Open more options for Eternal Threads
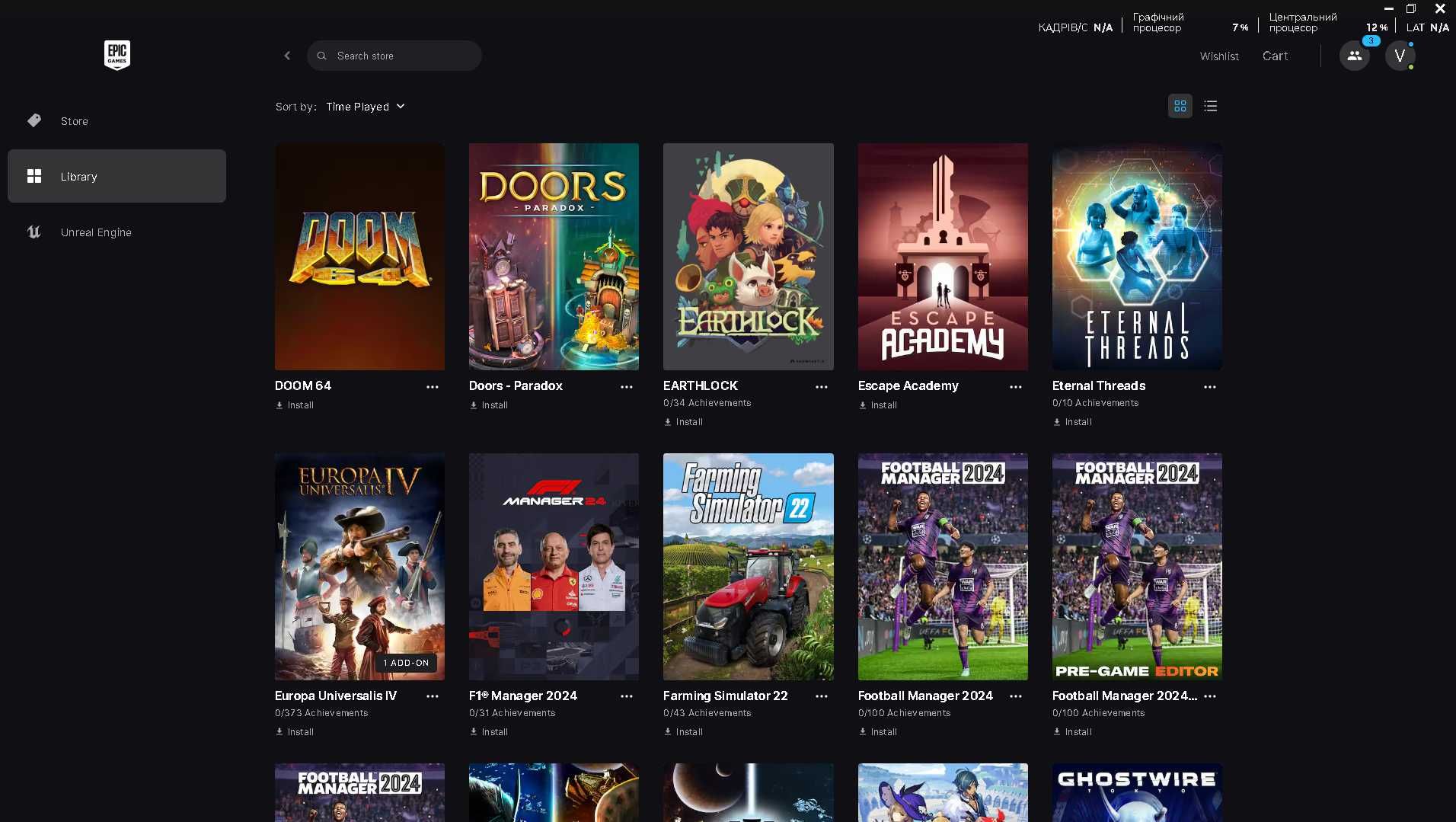 click(1210, 387)
